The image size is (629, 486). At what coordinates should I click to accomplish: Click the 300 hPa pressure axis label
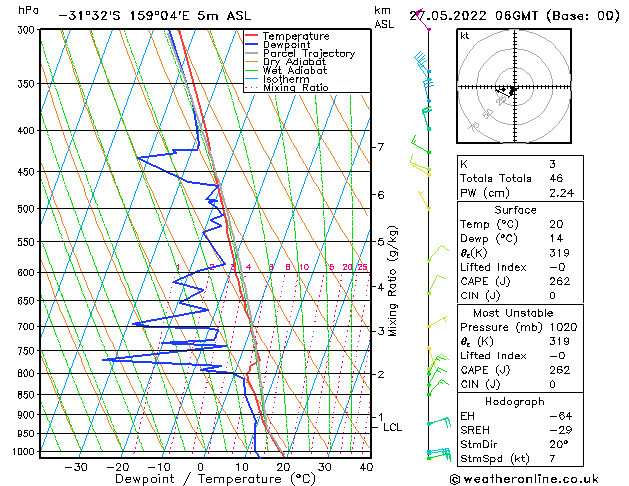(x=28, y=30)
